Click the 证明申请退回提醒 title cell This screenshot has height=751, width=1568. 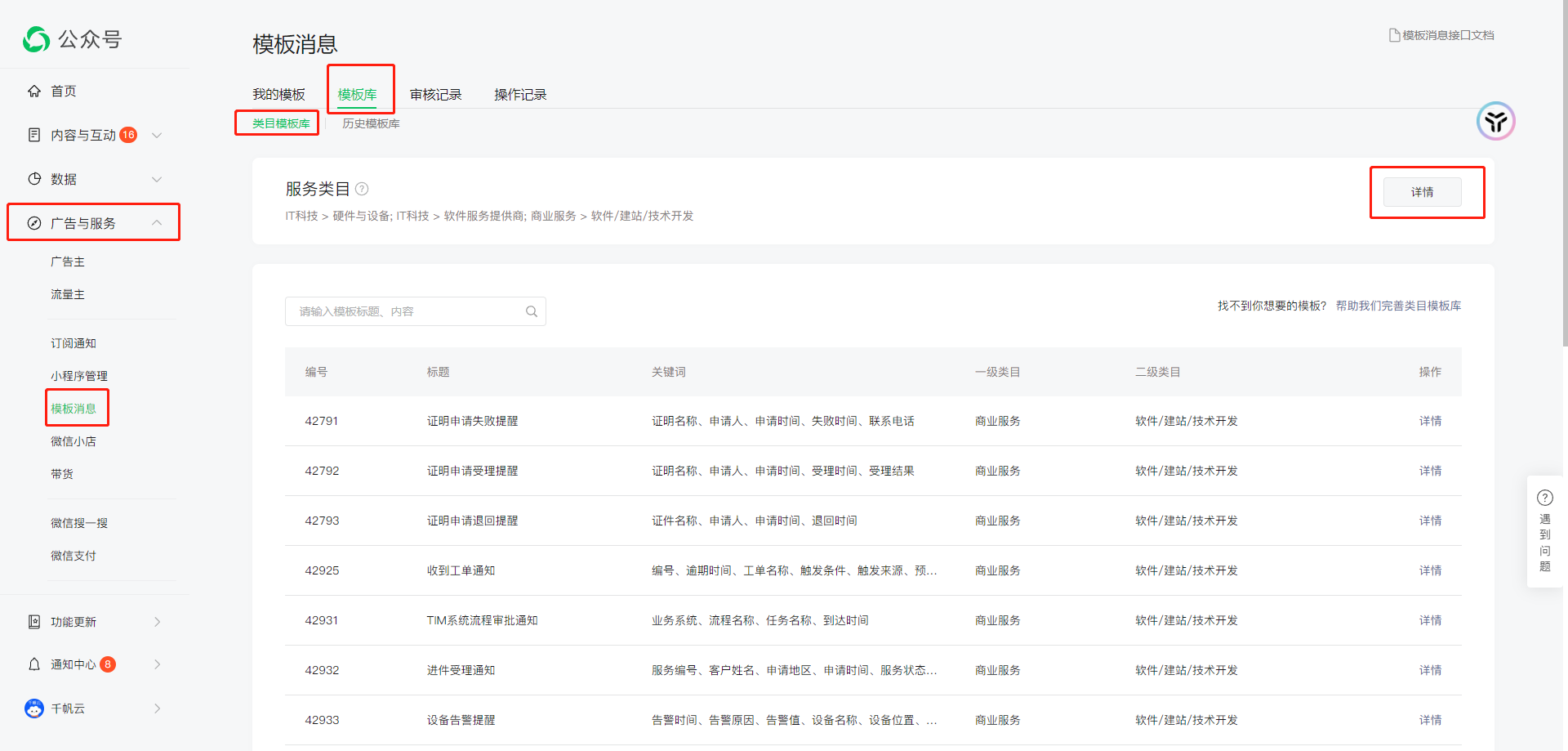point(472,521)
